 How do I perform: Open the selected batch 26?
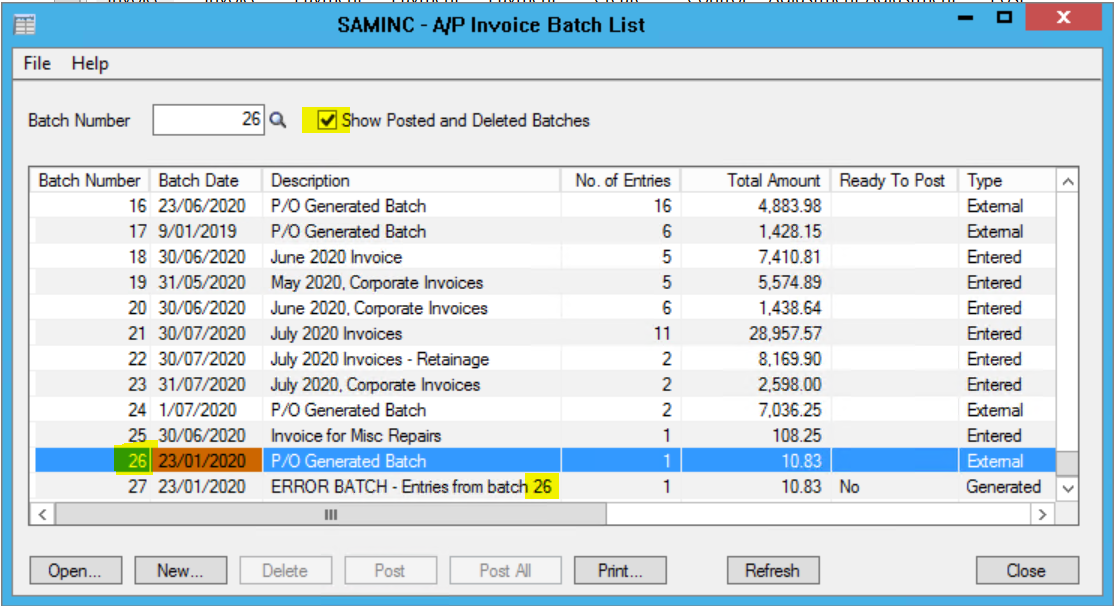click(74, 570)
